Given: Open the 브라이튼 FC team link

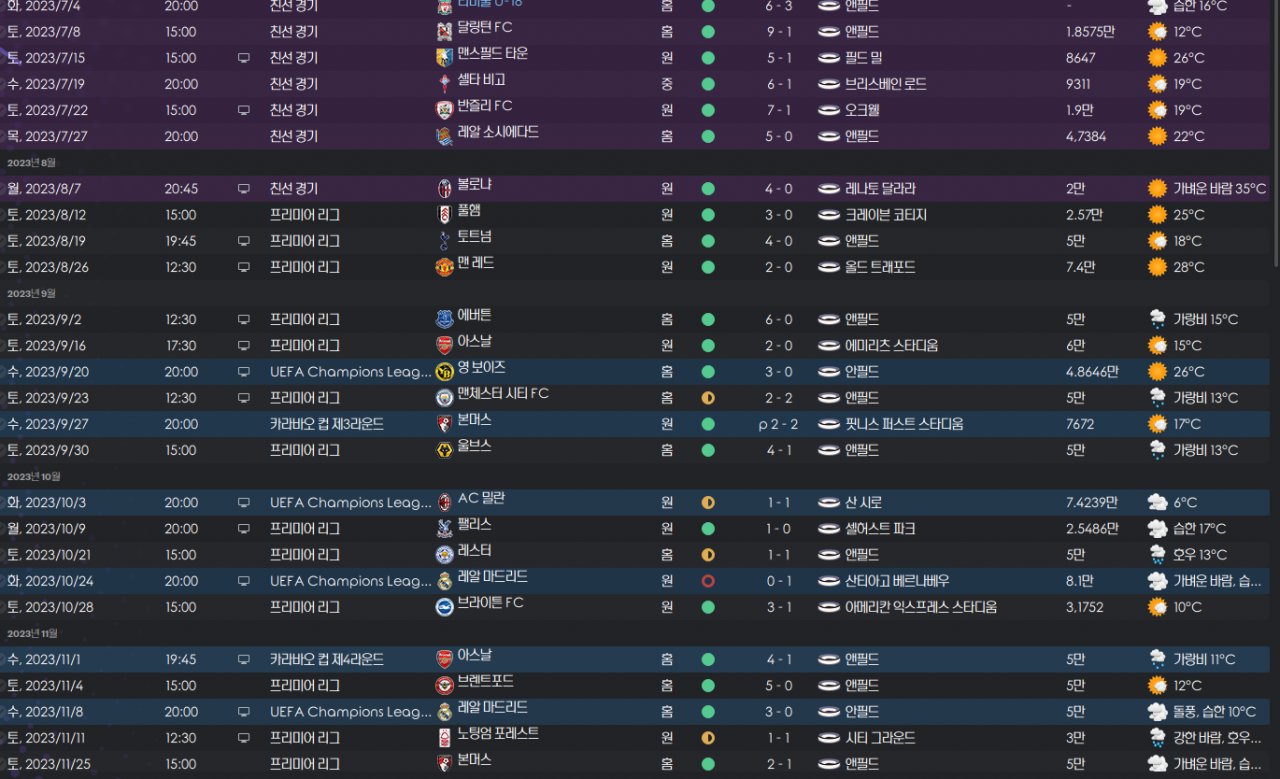Looking at the screenshot, I should (490, 603).
